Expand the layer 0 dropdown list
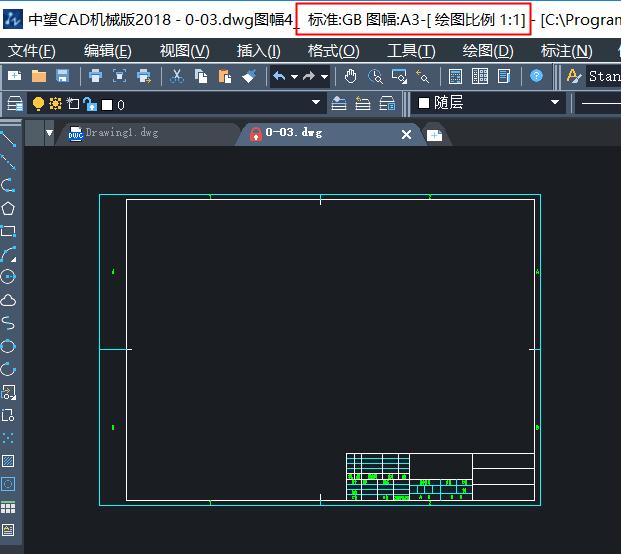The width and height of the screenshot is (621, 554). pos(317,104)
